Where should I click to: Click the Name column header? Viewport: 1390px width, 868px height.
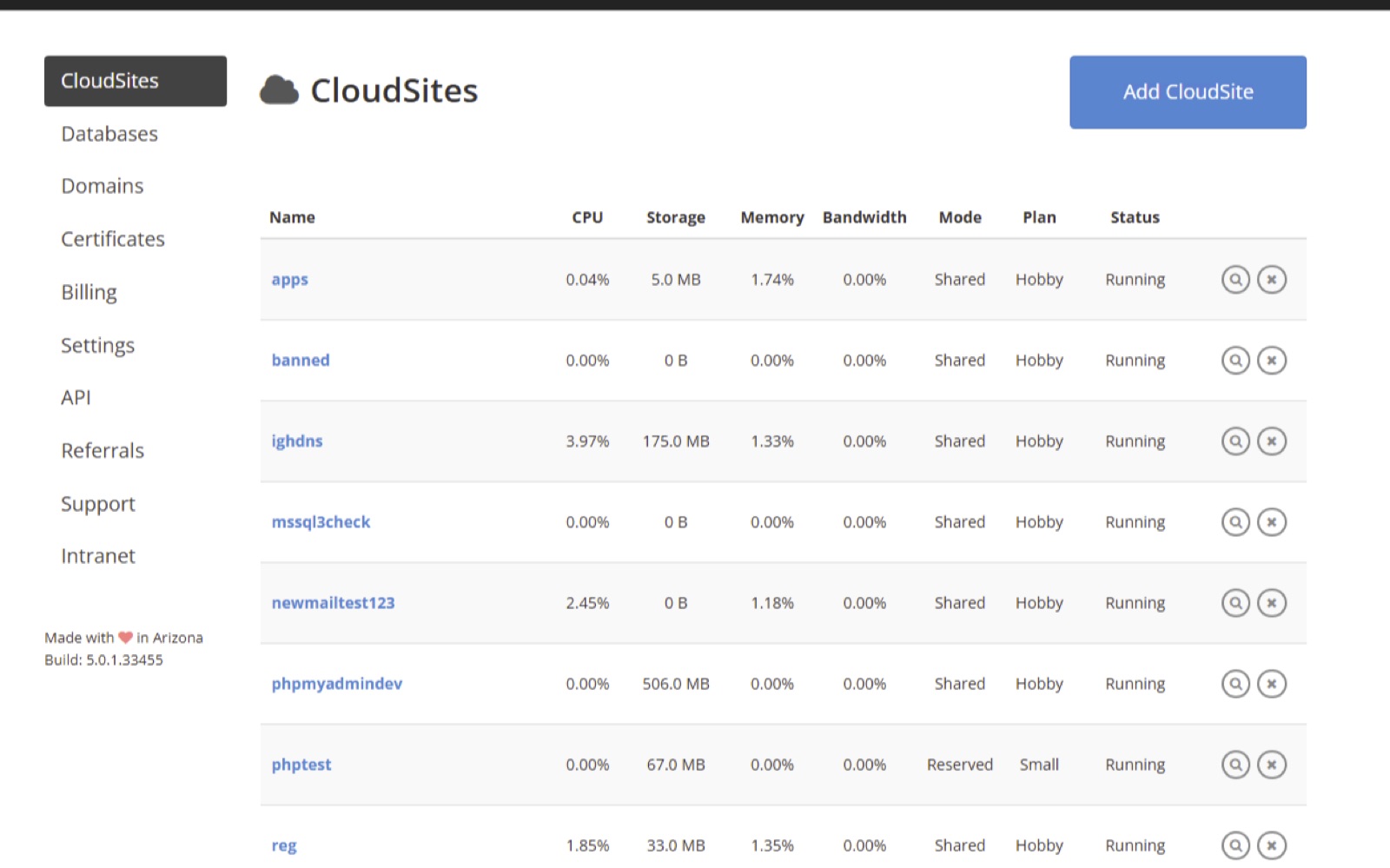click(292, 217)
